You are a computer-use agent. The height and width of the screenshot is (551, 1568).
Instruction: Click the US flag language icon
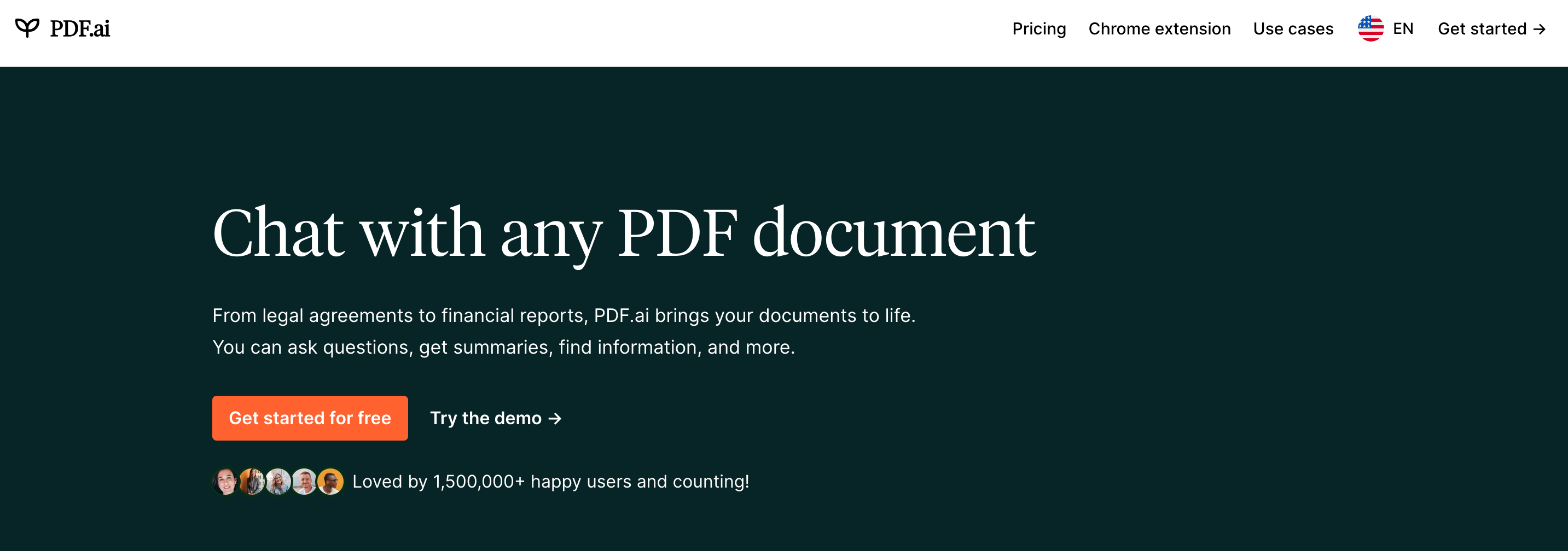[1370, 28]
